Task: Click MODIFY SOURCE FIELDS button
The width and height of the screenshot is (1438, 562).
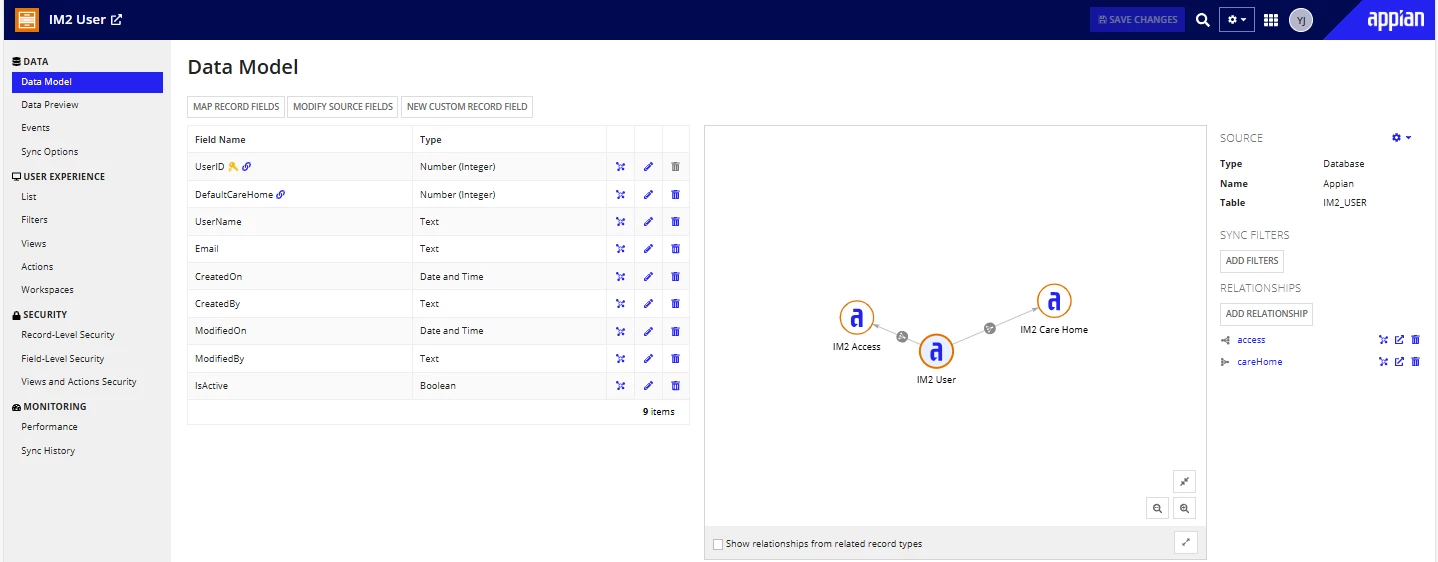Action: coord(343,107)
